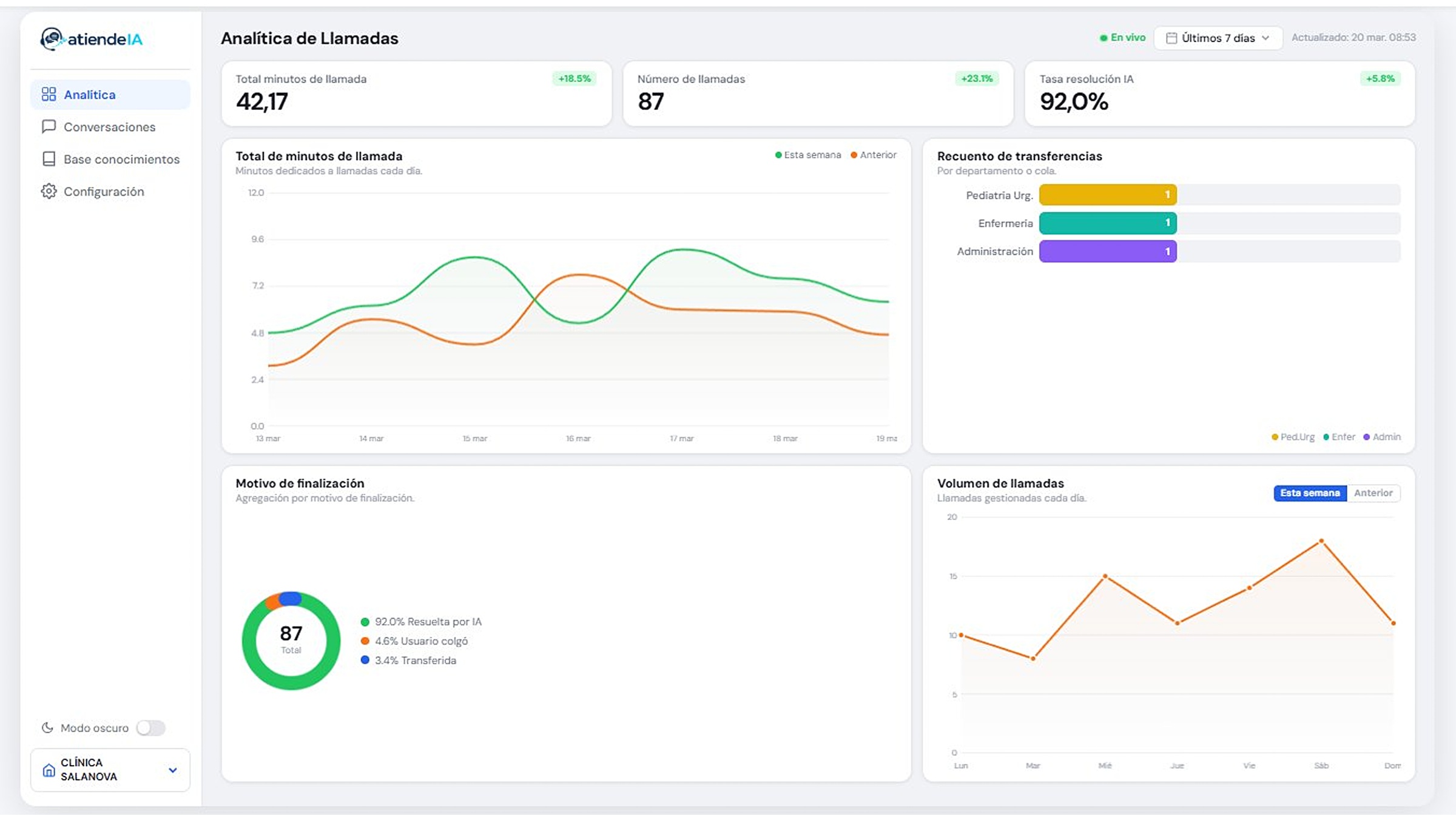Screen dimensions: 1456x819
Task: Open the Últimos 7 días dropdown
Action: 1218,38
